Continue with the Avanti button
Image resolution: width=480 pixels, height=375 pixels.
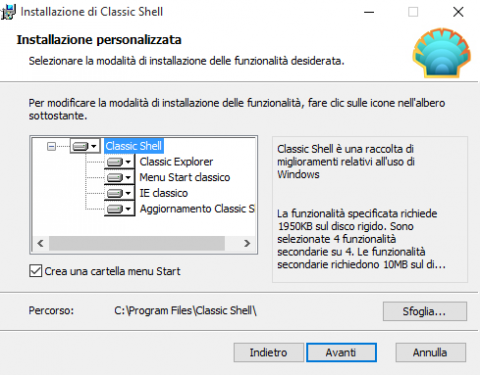(x=341, y=352)
